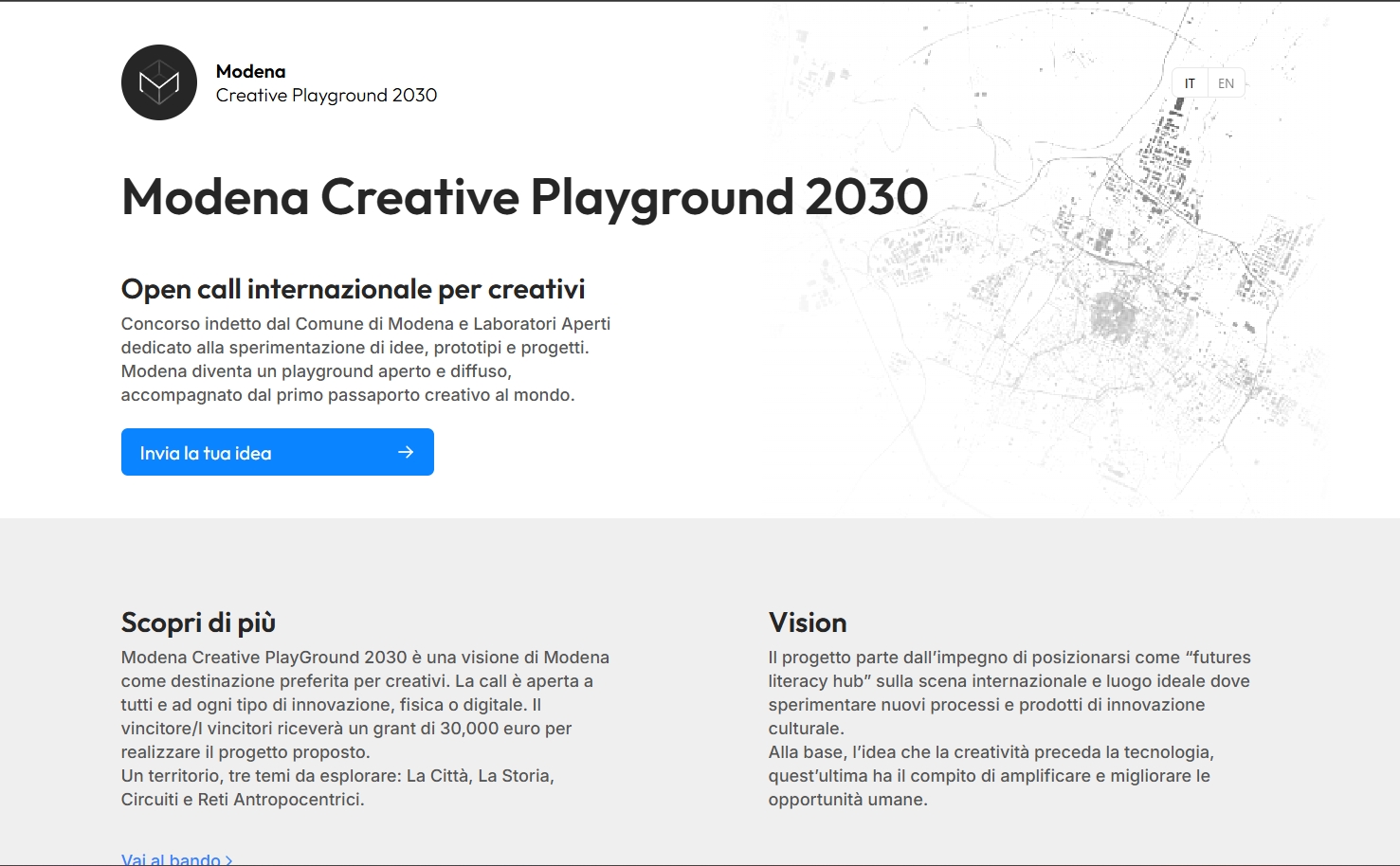Image resolution: width=1400 pixels, height=866 pixels.
Task: Select the Vision section heading
Action: [x=808, y=622]
